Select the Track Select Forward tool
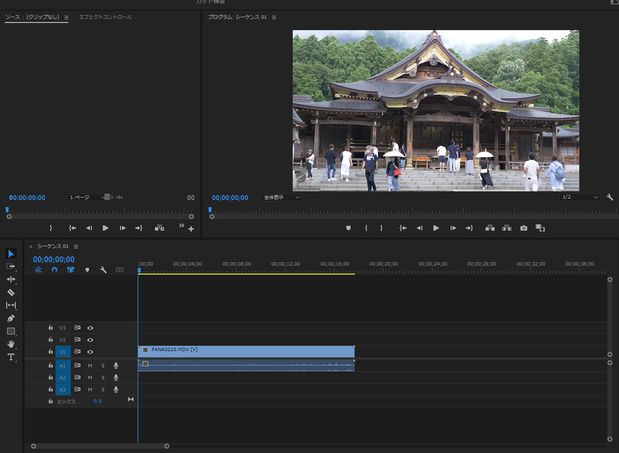This screenshot has width=619, height=453. tap(11, 266)
